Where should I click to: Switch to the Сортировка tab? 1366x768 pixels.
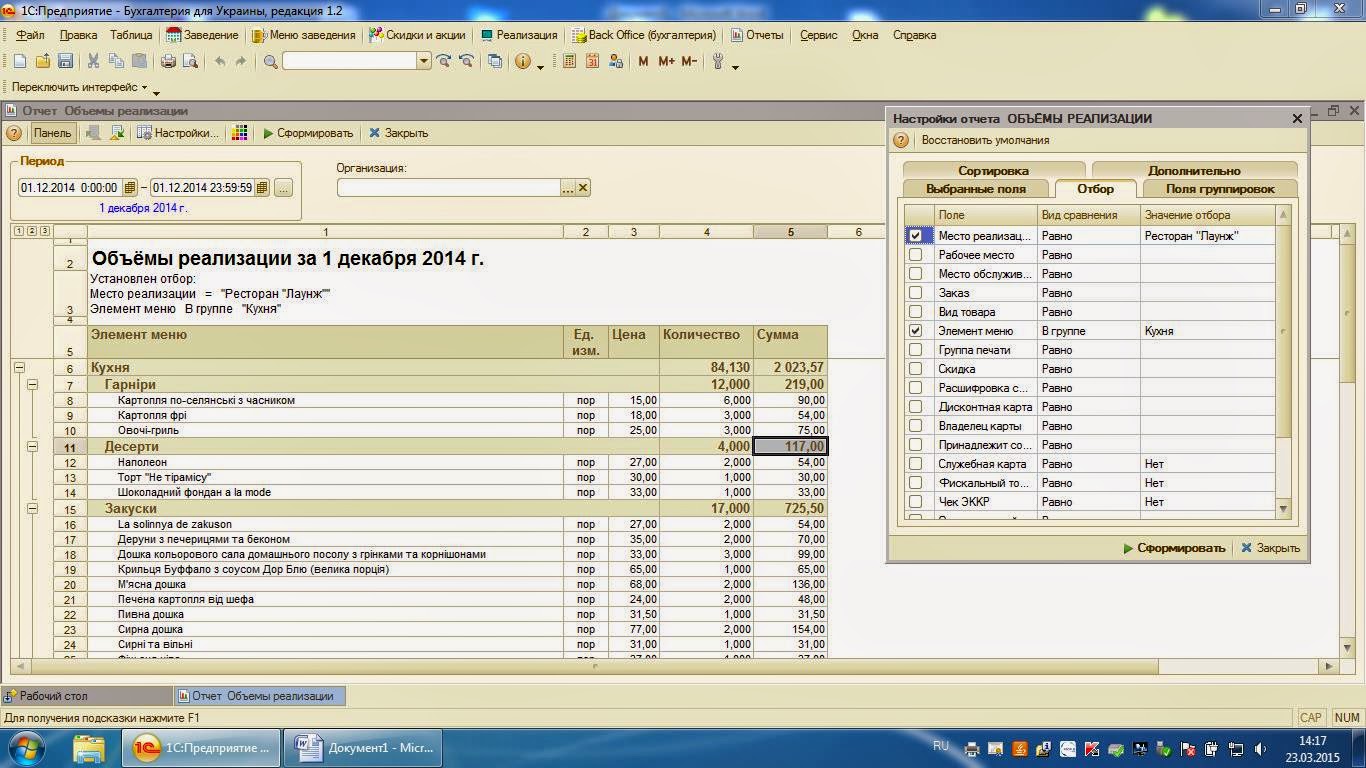point(993,171)
